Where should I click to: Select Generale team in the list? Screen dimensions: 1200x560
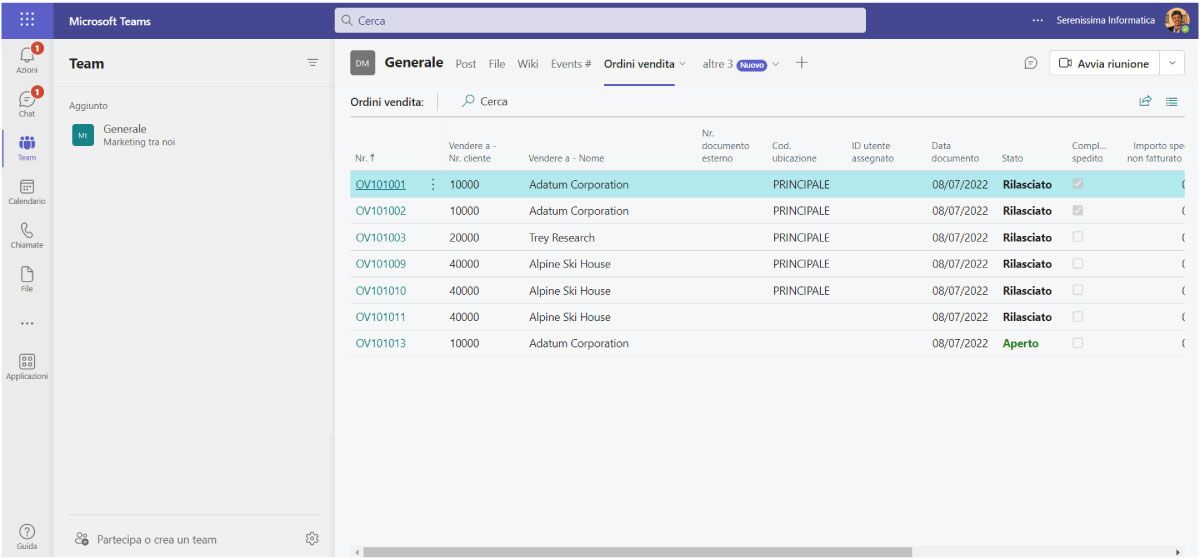pyautogui.click(x=192, y=135)
